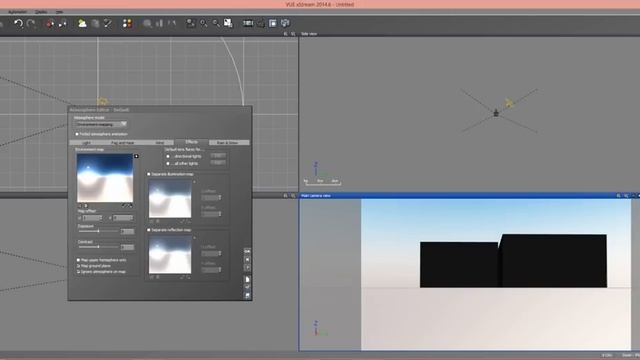Click the toolbar icon right of the red sphere icon
Screen dimensions: 640x360
62,24
